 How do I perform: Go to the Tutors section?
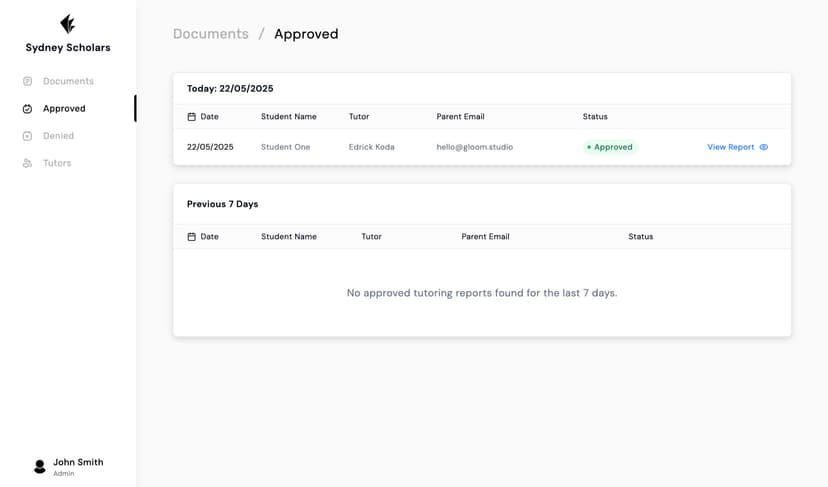[57, 163]
